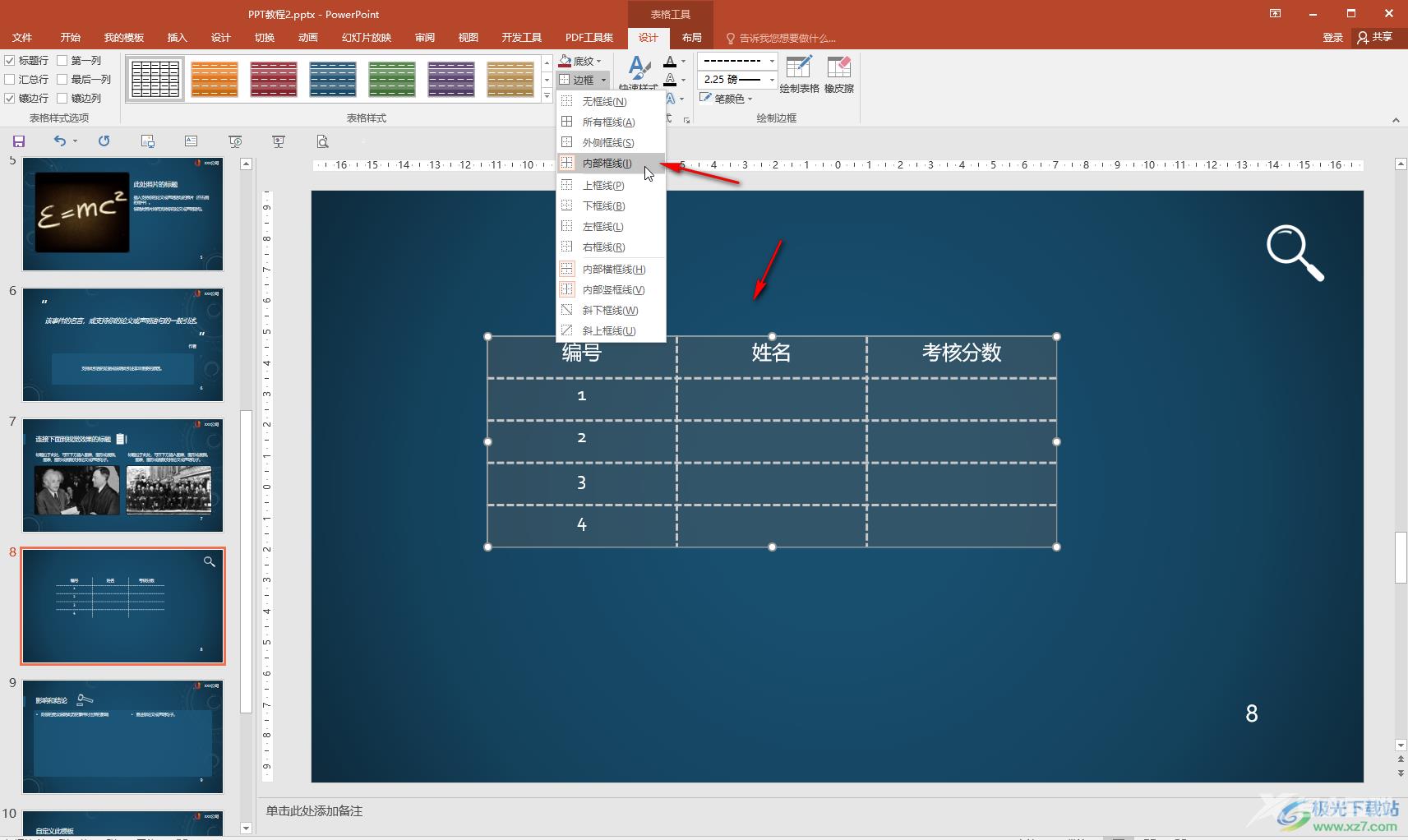Choose Diagonal Down Border (斜下框线)
Viewport: 1408px width, 840px height.
tap(611, 310)
